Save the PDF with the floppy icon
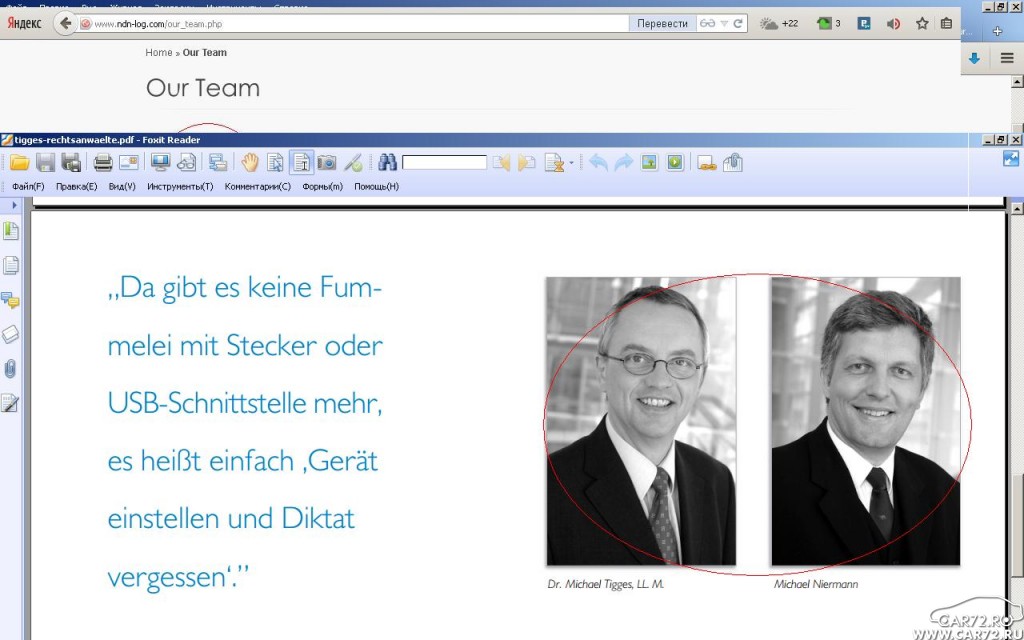The height and width of the screenshot is (640, 1024). tap(45, 163)
